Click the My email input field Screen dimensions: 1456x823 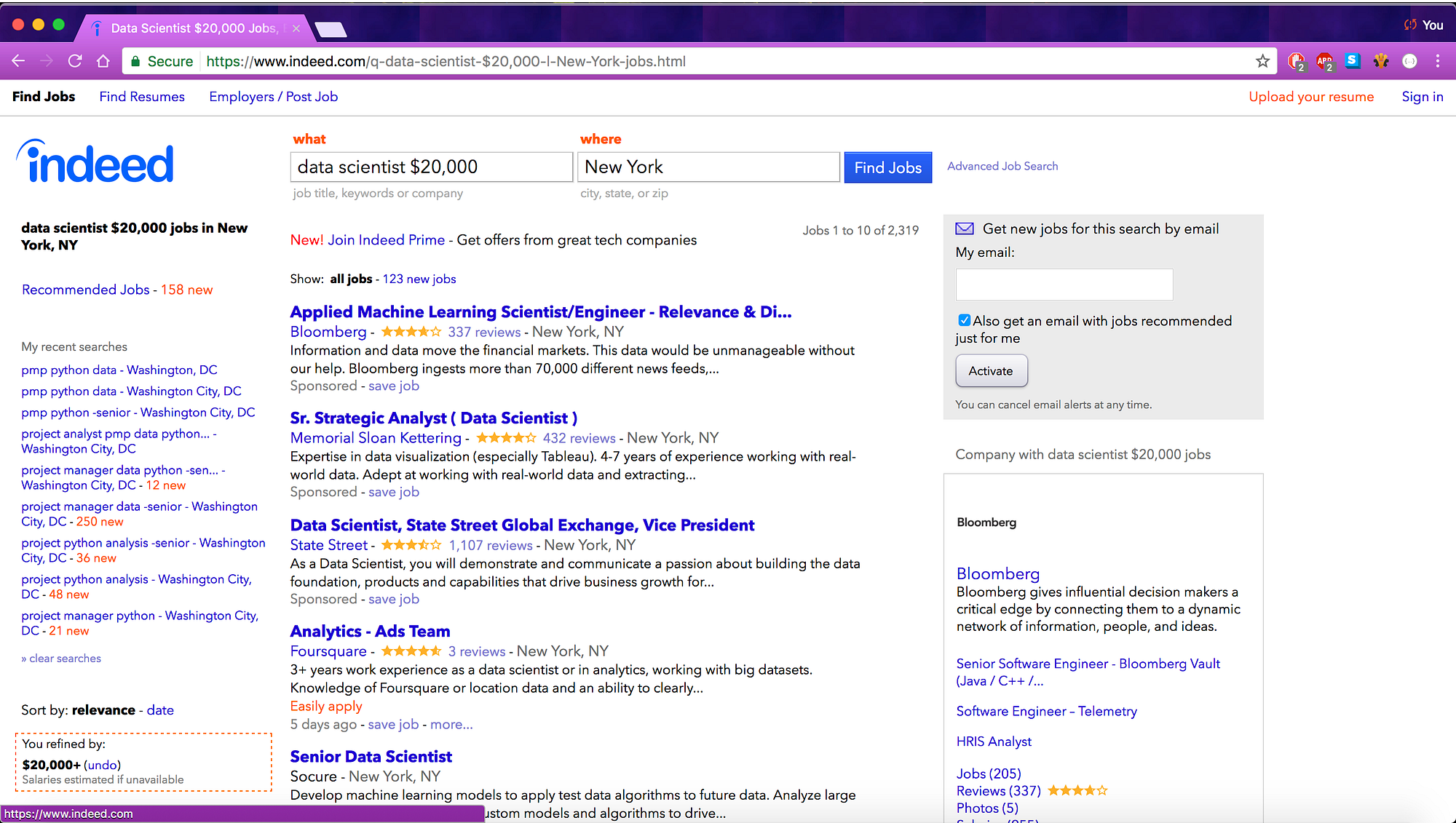[1064, 285]
